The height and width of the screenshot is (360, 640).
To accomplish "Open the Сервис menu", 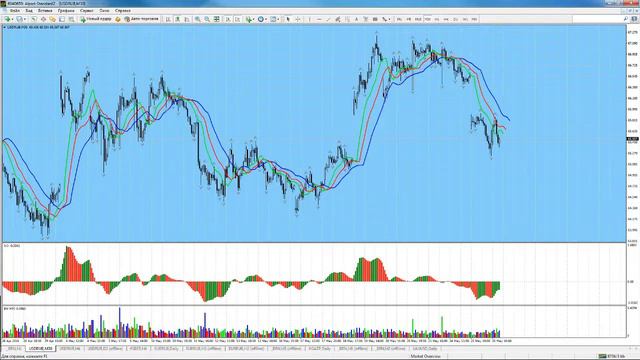I will 87,11.
